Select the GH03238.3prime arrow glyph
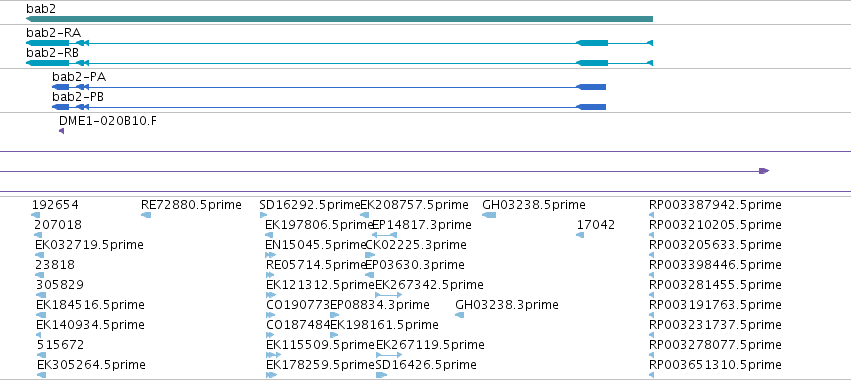This screenshot has width=851, height=380. pyautogui.click(x=460, y=315)
